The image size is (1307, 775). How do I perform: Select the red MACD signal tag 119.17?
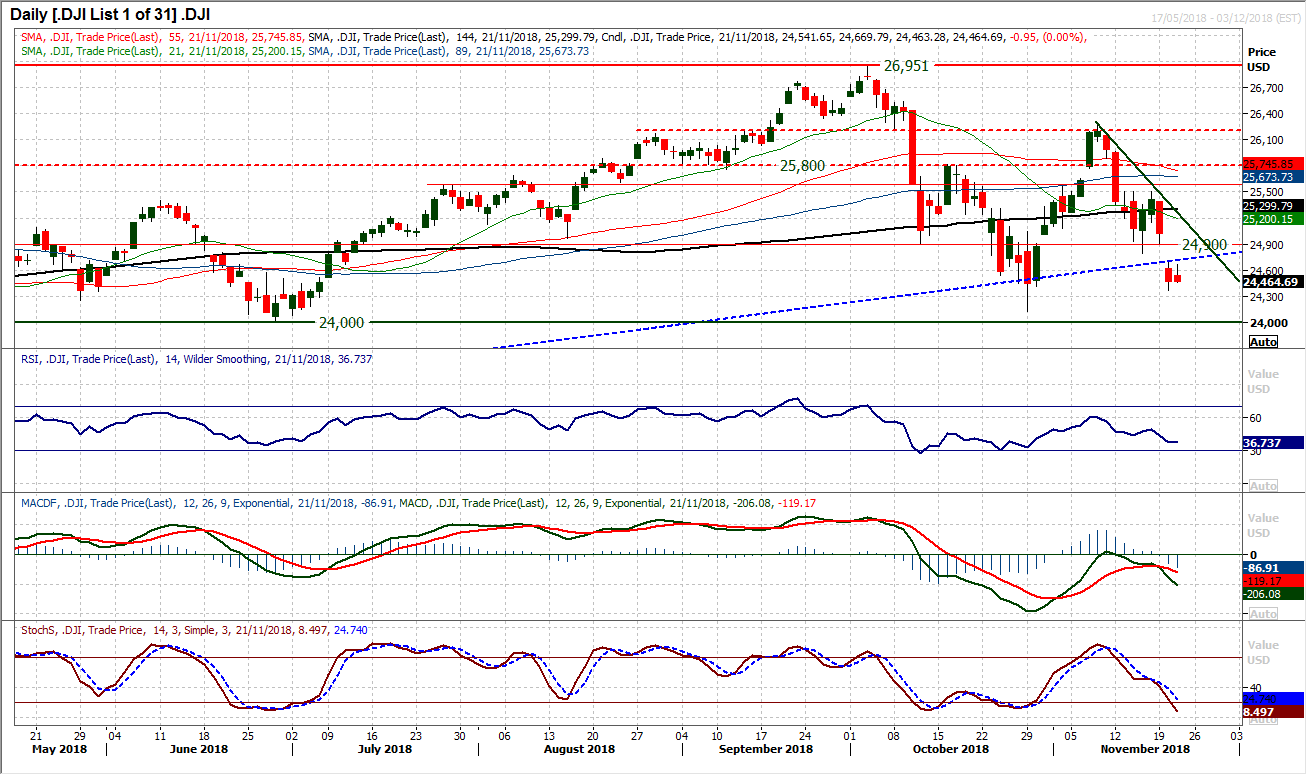1272,580
